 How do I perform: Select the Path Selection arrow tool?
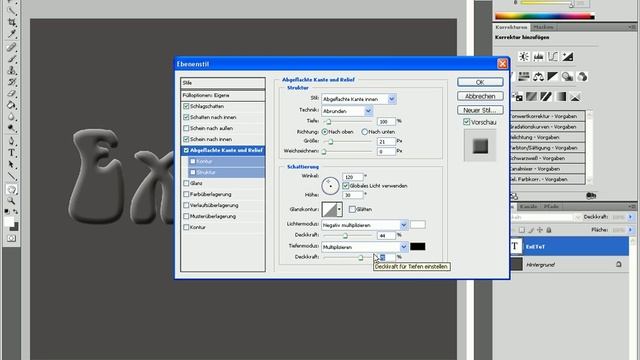(11, 165)
